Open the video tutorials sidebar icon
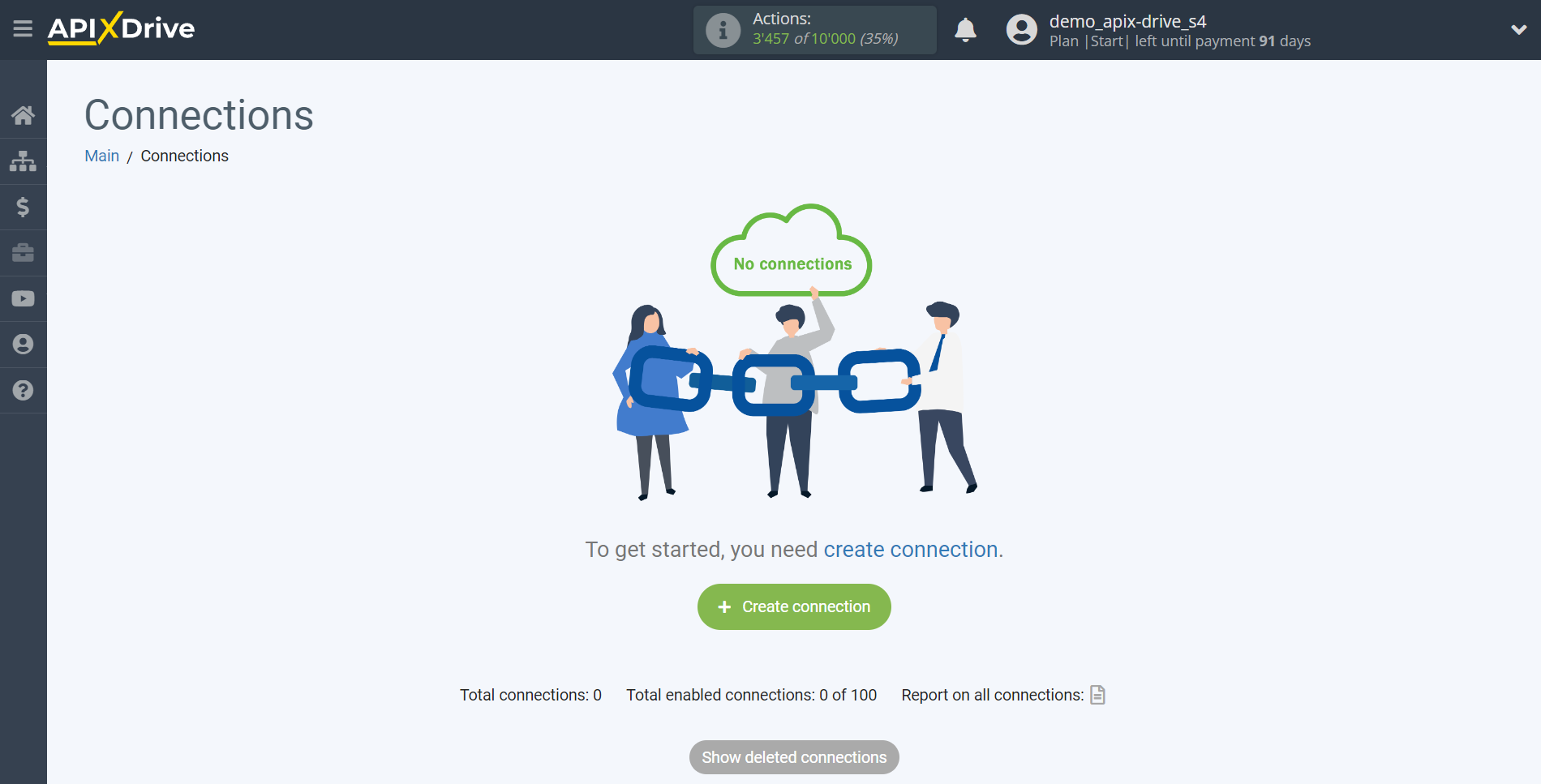This screenshot has height=784, width=1541. [23, 299]
